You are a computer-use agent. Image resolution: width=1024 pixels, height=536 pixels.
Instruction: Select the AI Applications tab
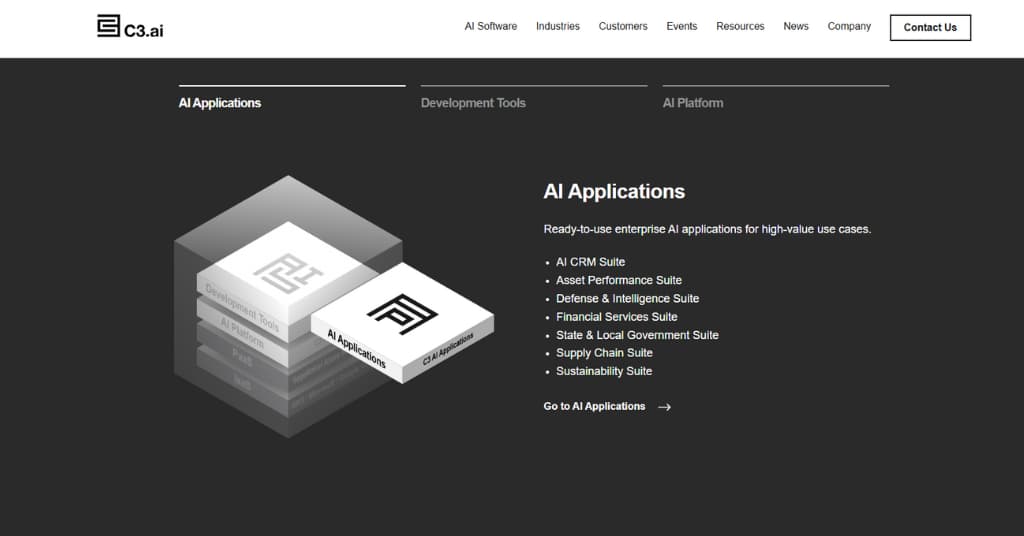(220, 102)
